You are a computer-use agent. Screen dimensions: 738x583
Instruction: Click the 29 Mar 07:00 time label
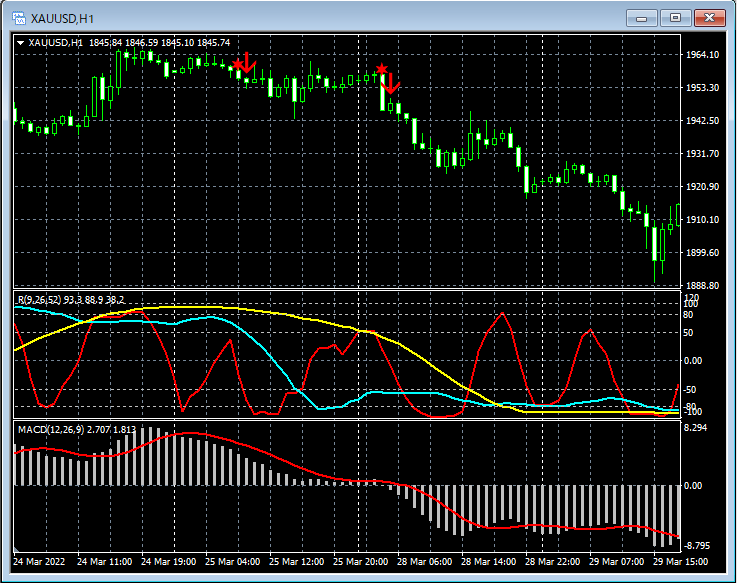(617, 562)
